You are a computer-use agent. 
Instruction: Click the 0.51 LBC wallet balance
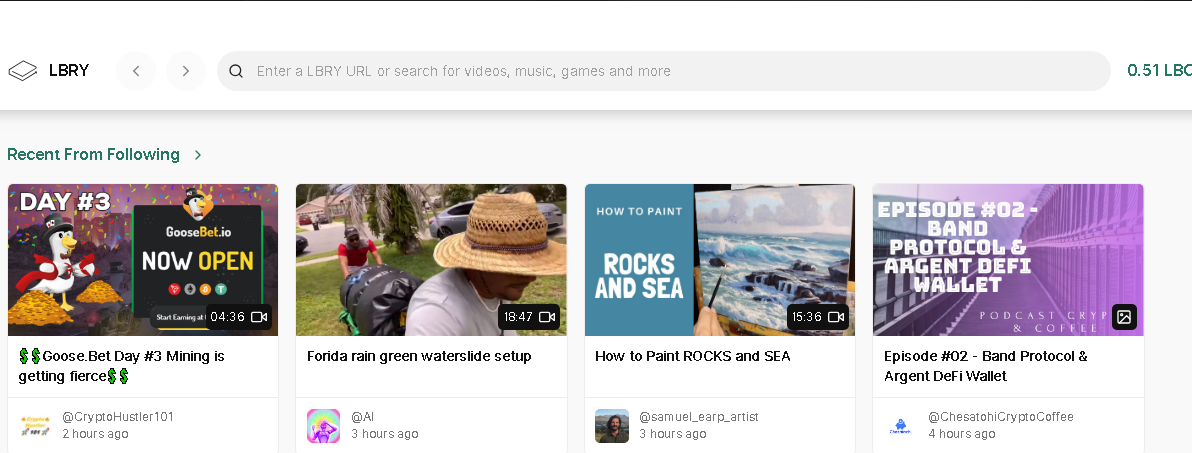pos(1159,71)
